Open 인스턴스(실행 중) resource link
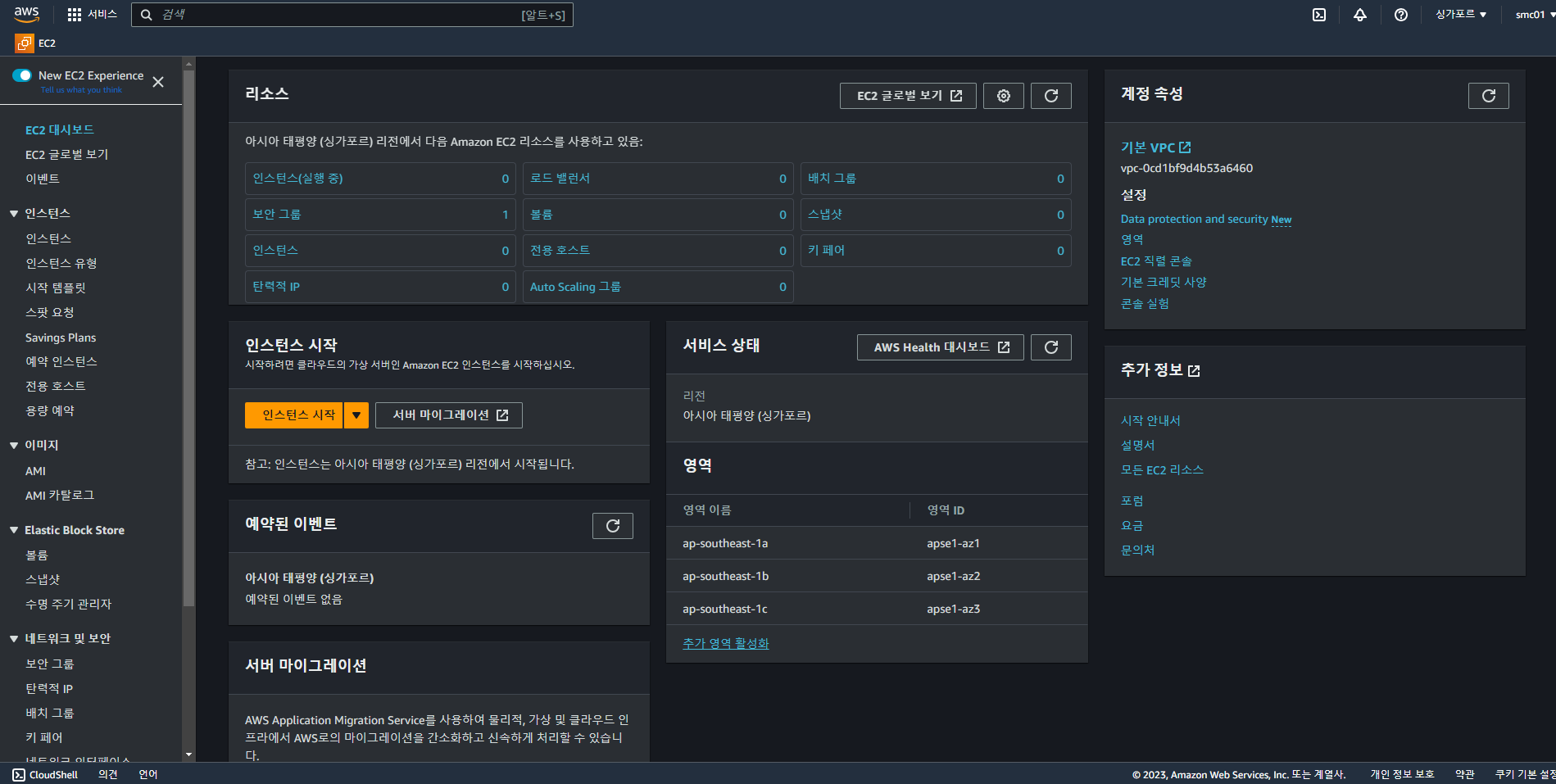The image size is (1556, 784). pyautogui.click(x=298, y=178)
